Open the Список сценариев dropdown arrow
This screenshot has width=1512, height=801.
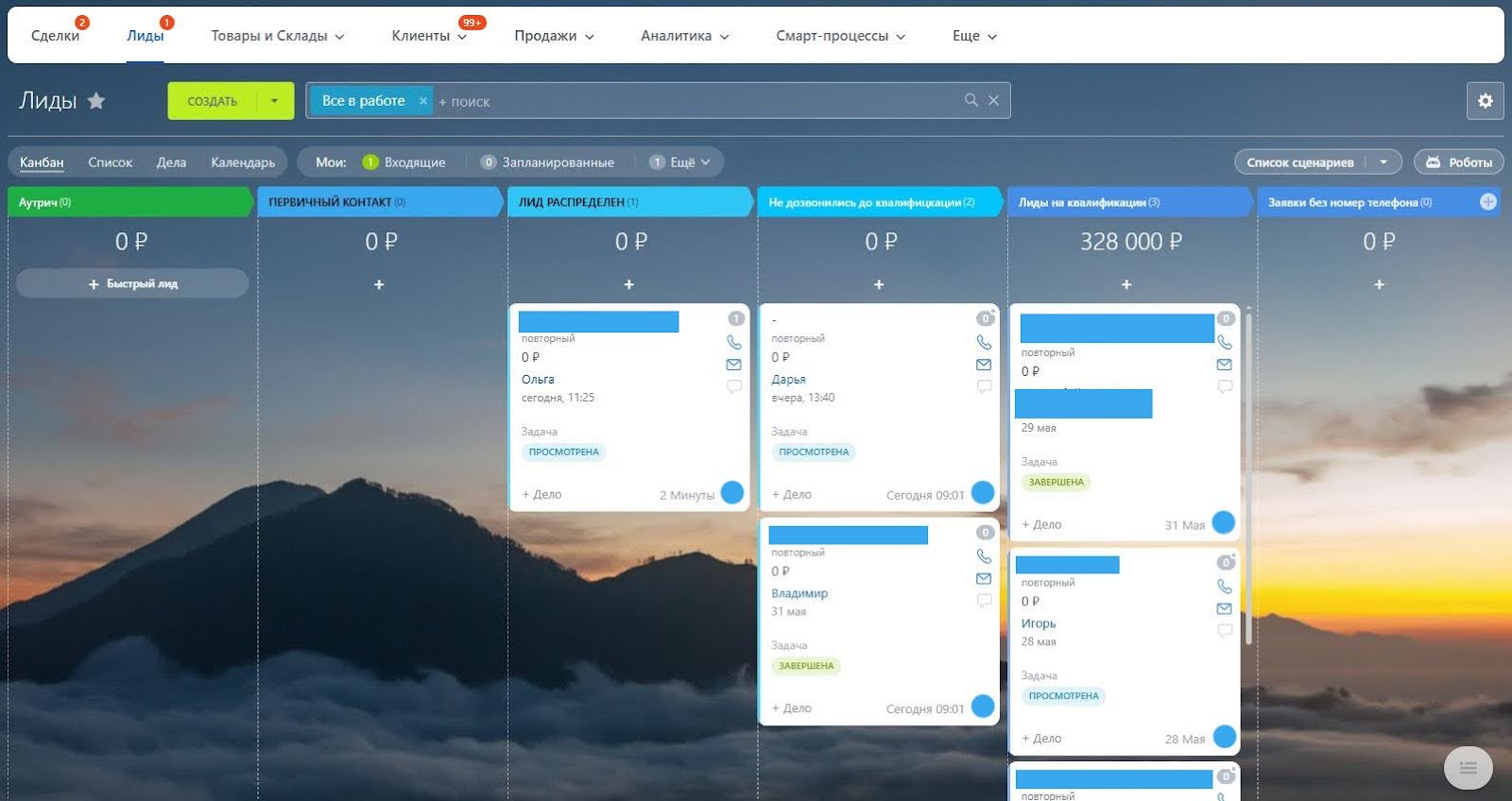coord(1383,162)
